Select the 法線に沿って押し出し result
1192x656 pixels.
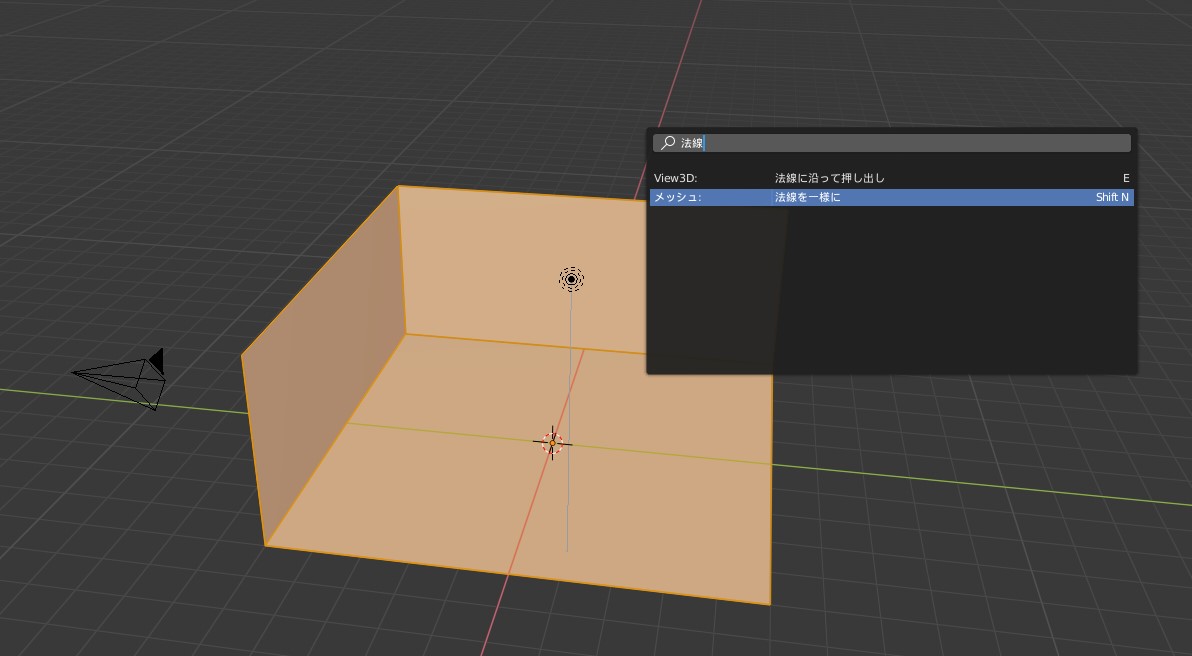(892, 178)
